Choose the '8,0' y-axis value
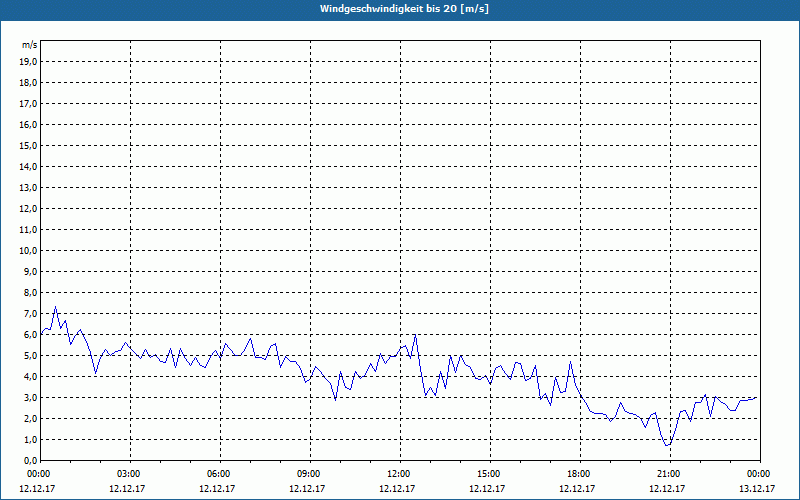Viewport: 800px width, 500px height. click(x=30, y=292)
